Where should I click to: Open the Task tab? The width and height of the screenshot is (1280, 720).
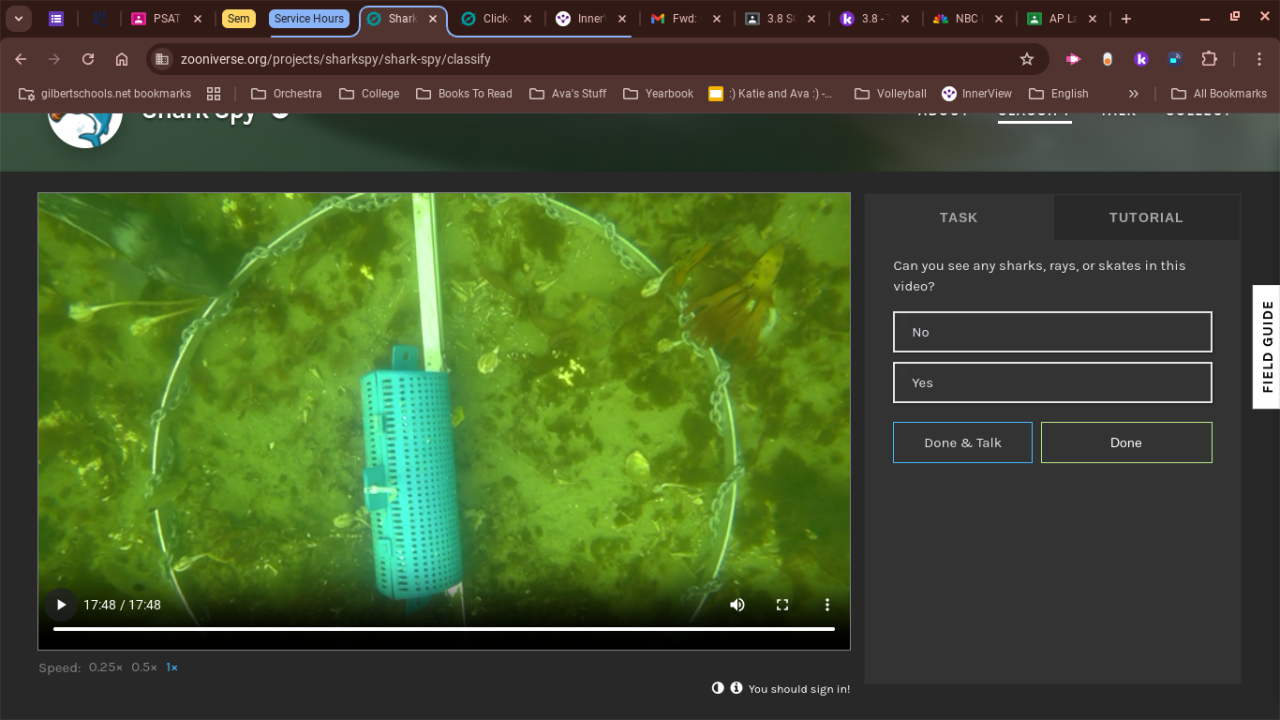[958, 217]
